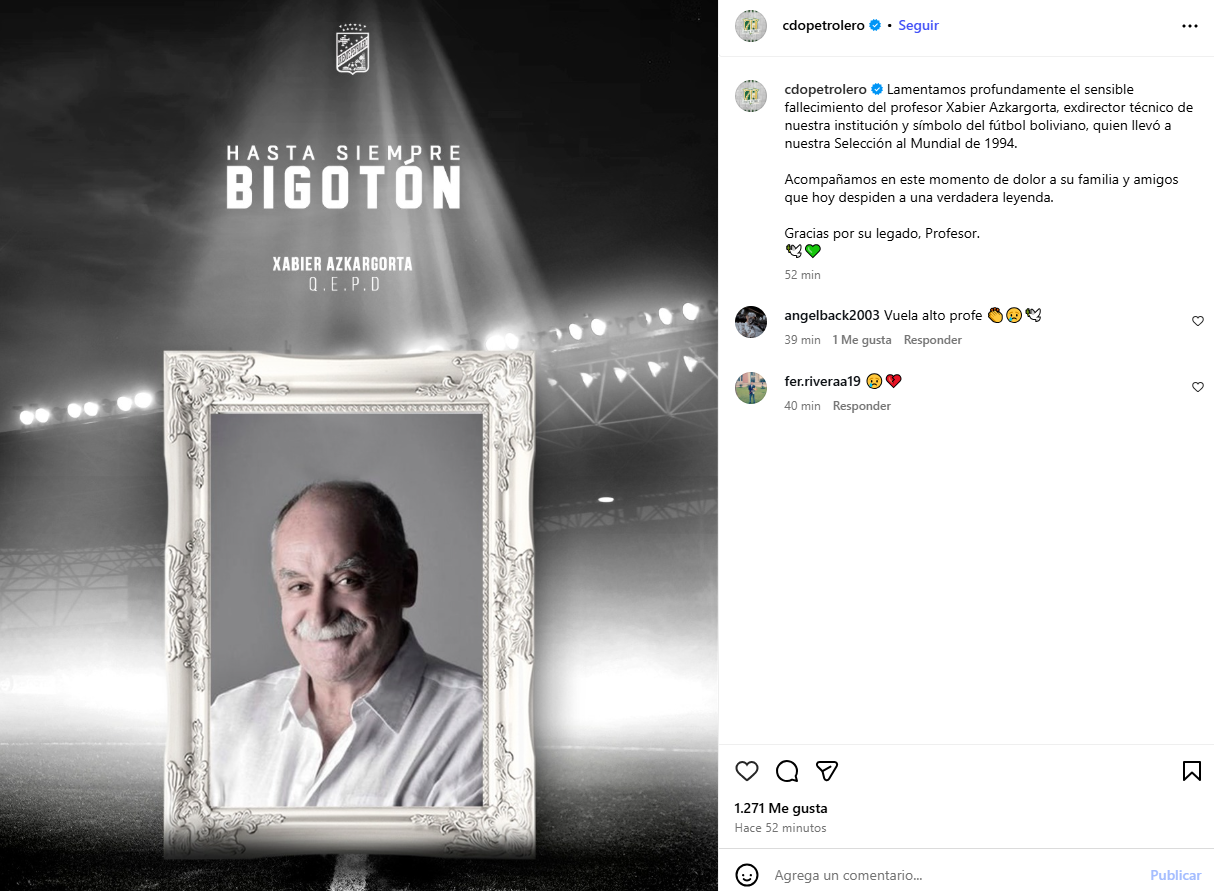Follow cdopetrolero with Seguir
The width and height of the screenshot is (1214, 891).
click(x=918, y=26)
